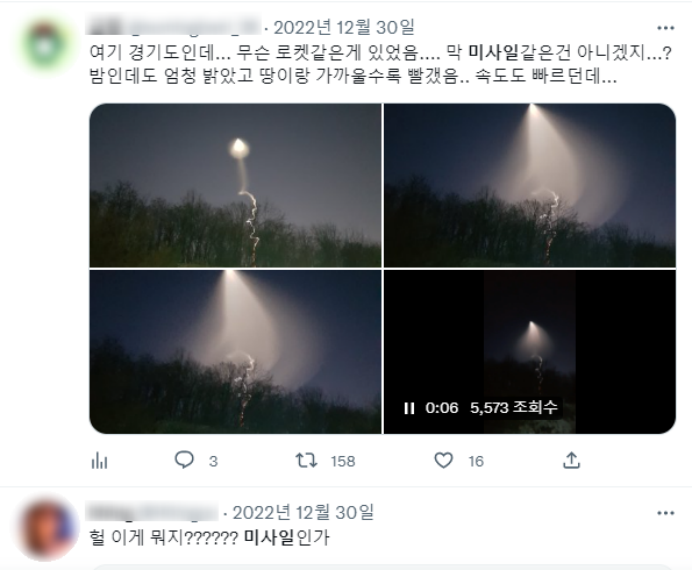The height and width of the screenshot is (570, 693).
Task: Like the tweet using the heart icon
Action: [x=443, y=460]
